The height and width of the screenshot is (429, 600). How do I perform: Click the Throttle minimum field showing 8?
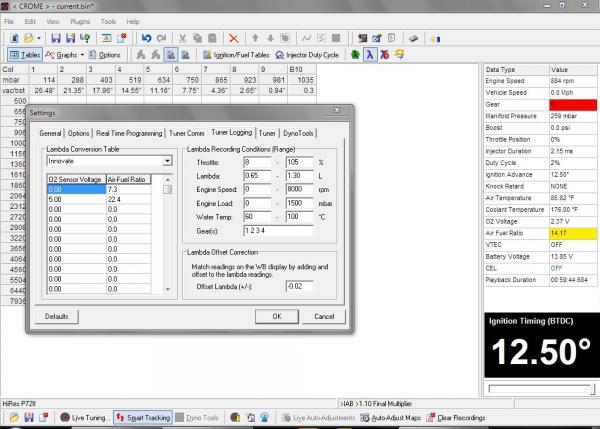(x=257, y=162)
